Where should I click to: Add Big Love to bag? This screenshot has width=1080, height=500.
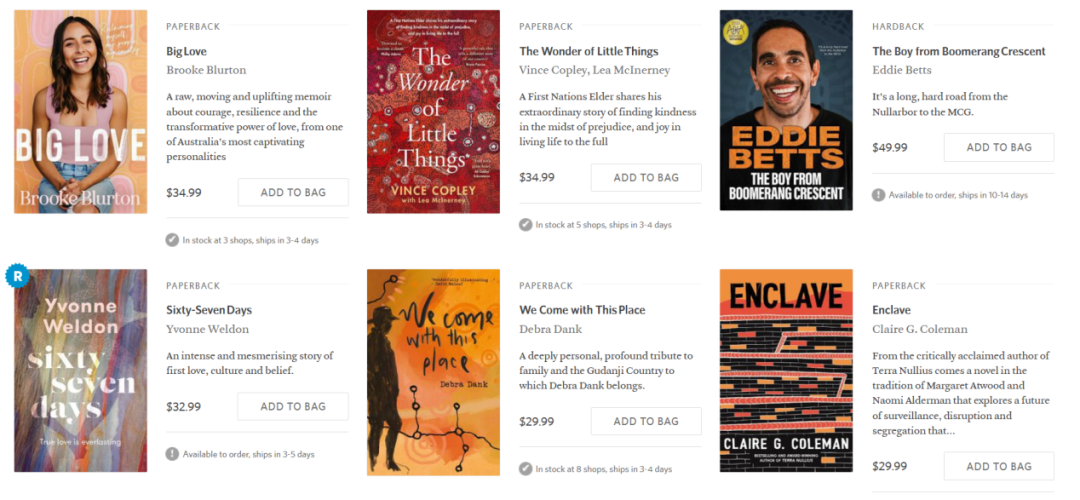tap(293, 192)
